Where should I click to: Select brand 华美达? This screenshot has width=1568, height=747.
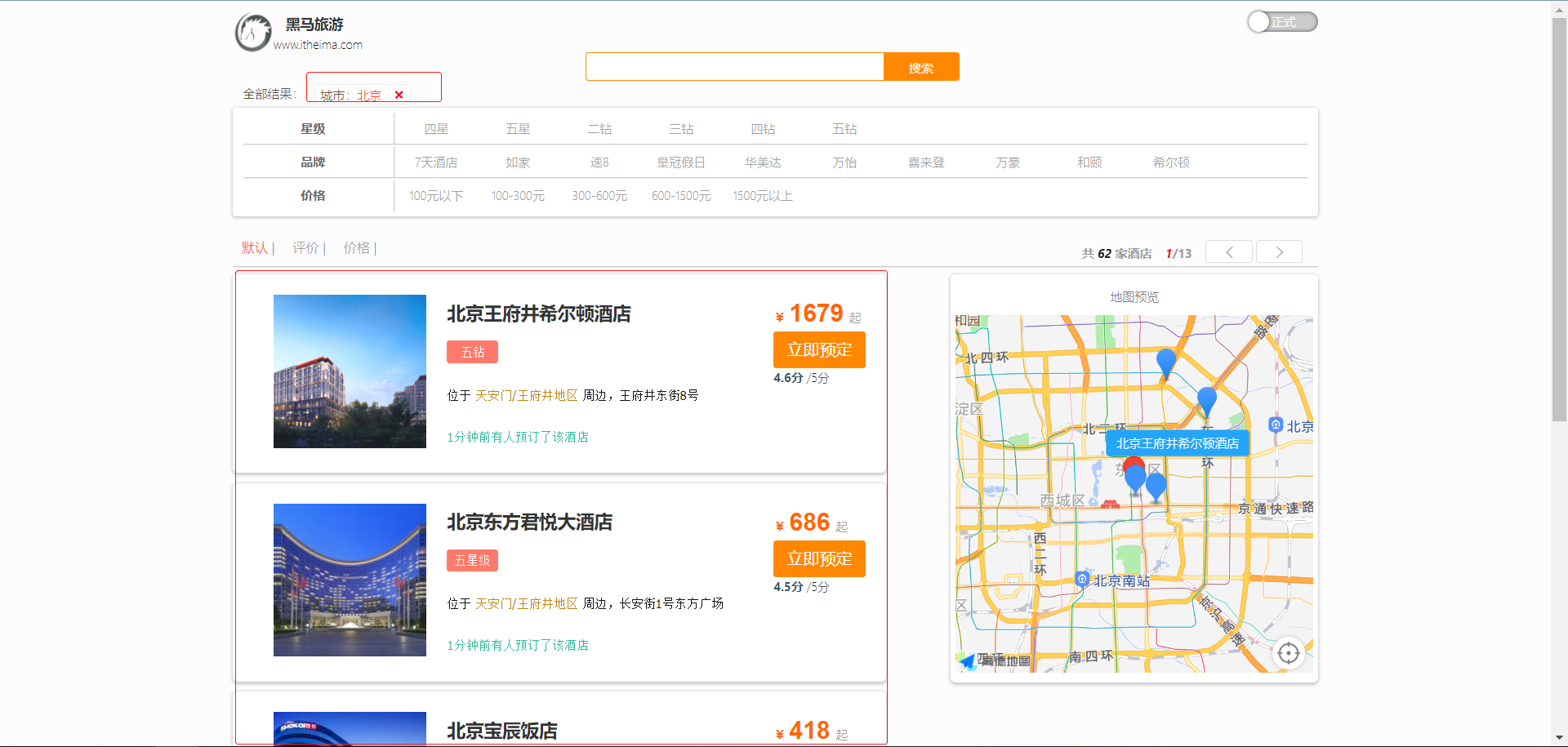[763, 162]
